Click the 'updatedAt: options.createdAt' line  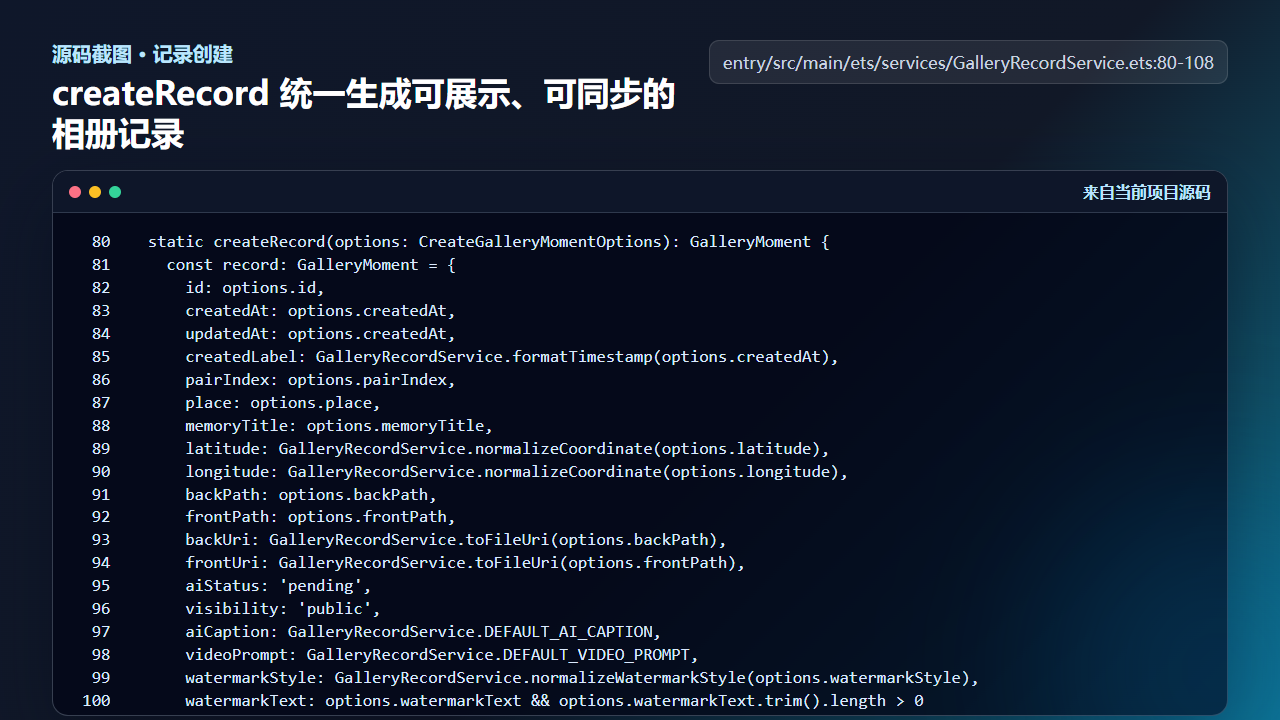[320, 334]
